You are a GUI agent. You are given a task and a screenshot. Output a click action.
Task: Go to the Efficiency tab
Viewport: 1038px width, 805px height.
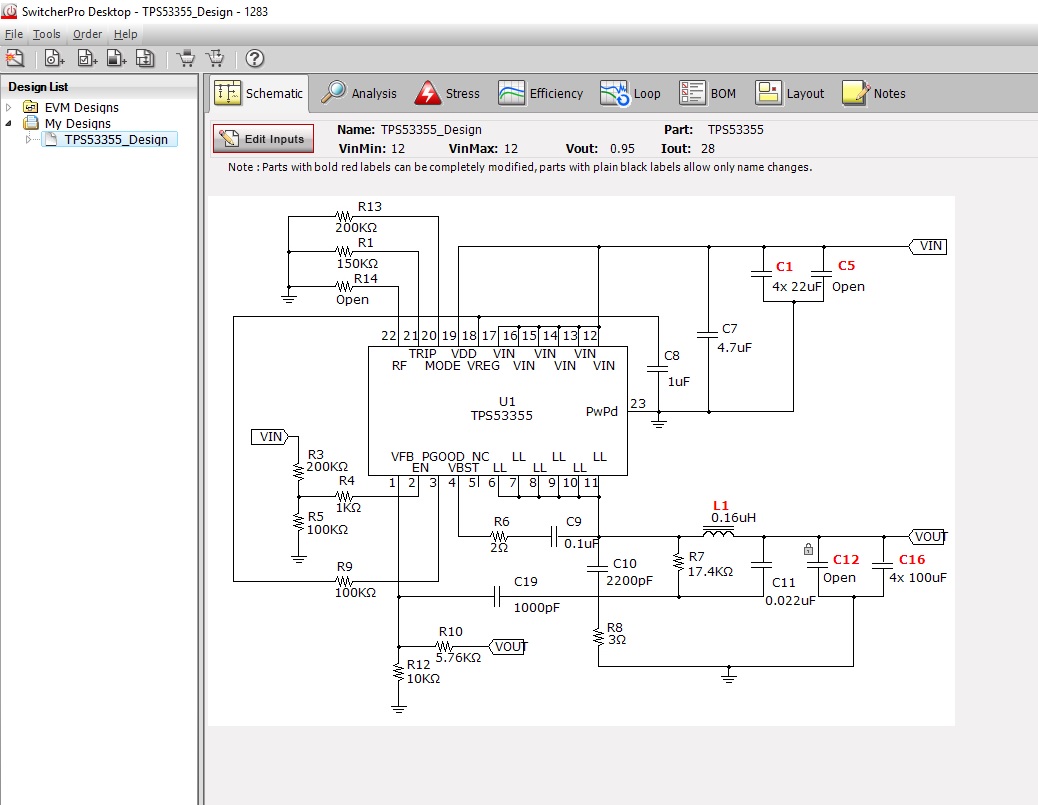click(x=540, y=93)
